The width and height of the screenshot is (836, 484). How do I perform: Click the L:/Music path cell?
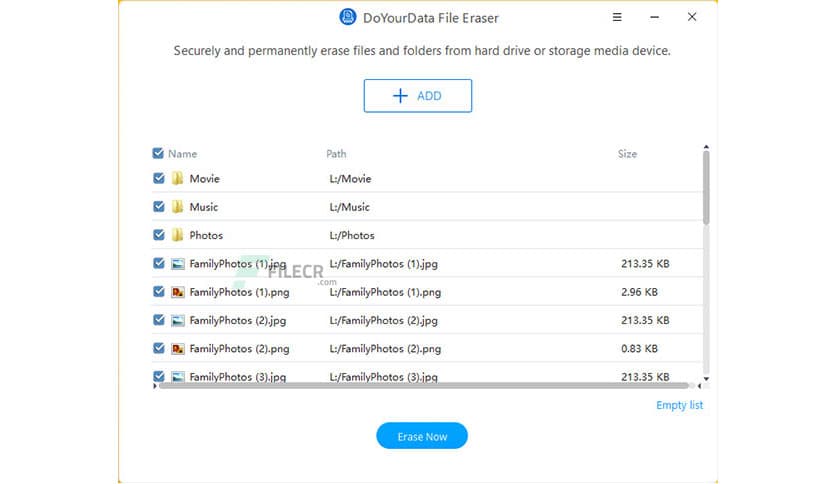[349, 207]
